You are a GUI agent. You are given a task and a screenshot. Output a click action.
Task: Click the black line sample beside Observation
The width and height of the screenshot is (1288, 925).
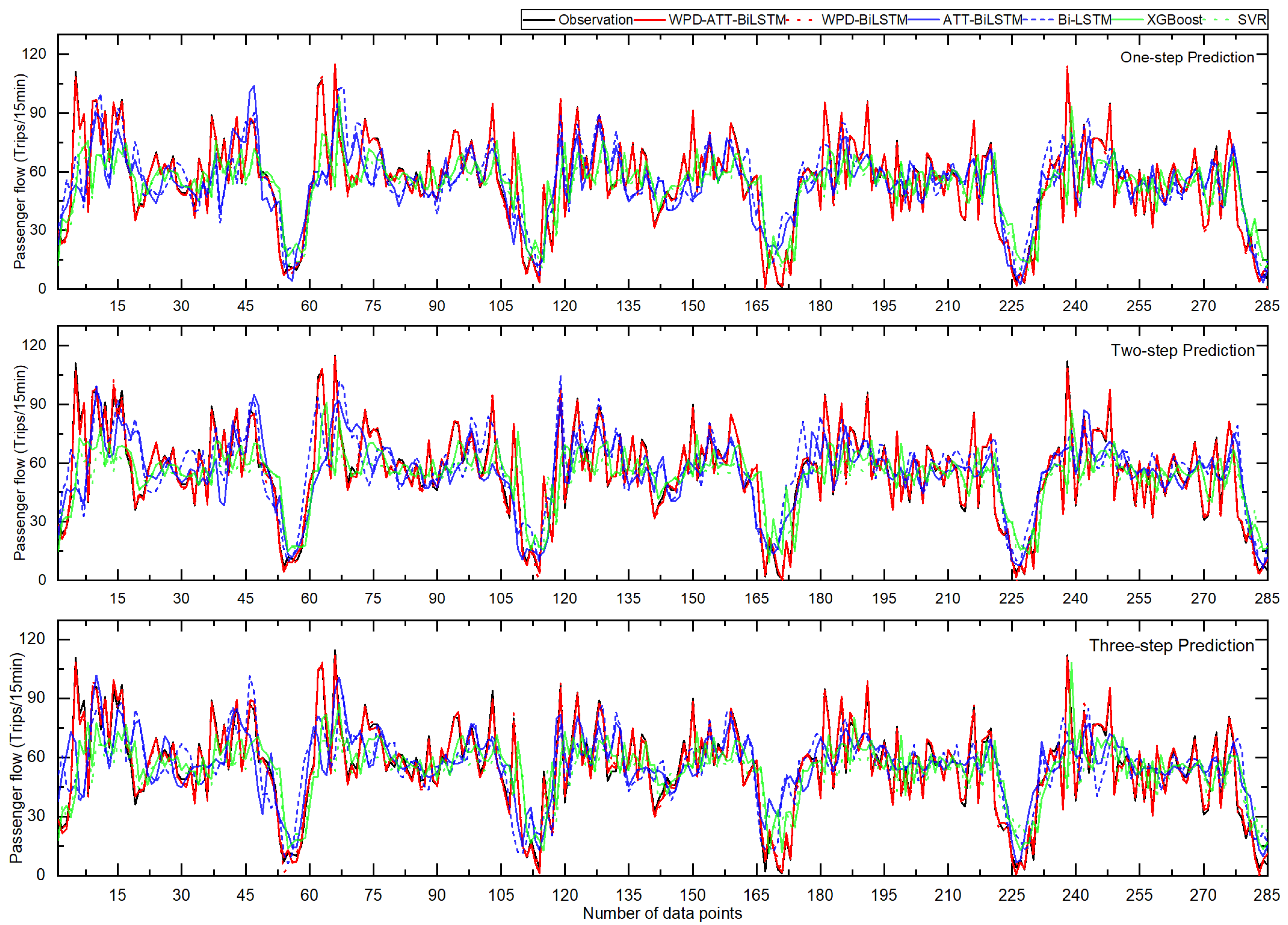[x=539, y=20]
